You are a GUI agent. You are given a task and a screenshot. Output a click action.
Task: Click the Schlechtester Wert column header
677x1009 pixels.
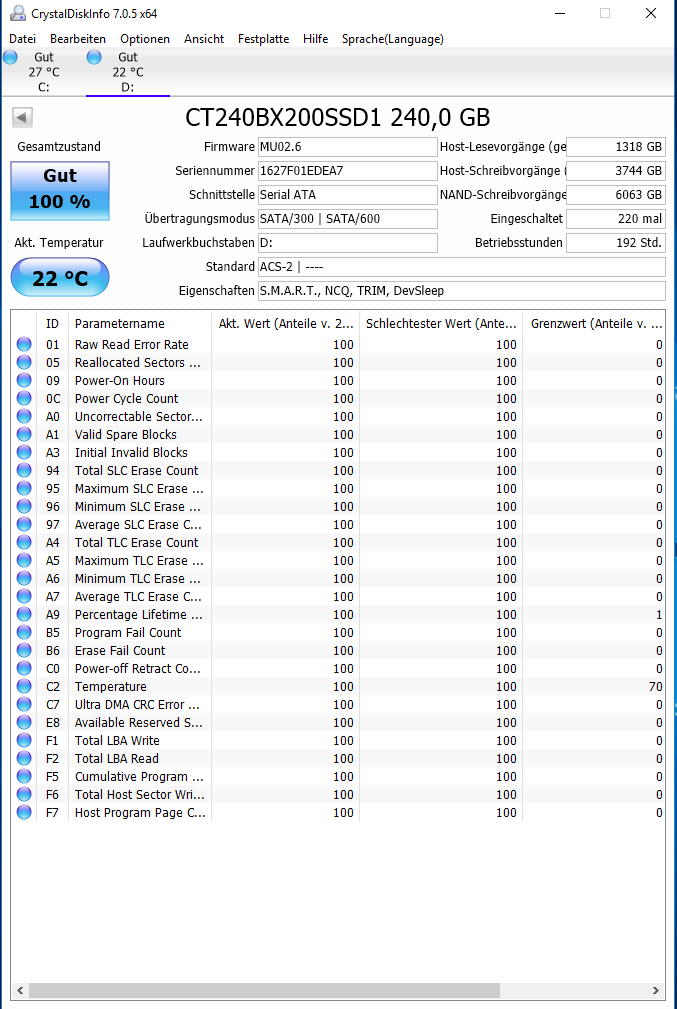pos(441,324)
